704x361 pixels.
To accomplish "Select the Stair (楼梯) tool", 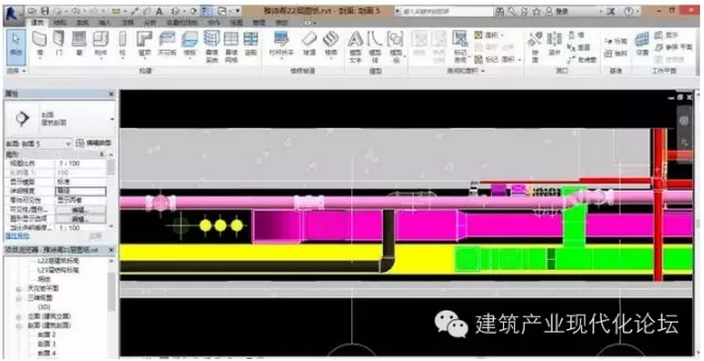I will click(330, 44).
